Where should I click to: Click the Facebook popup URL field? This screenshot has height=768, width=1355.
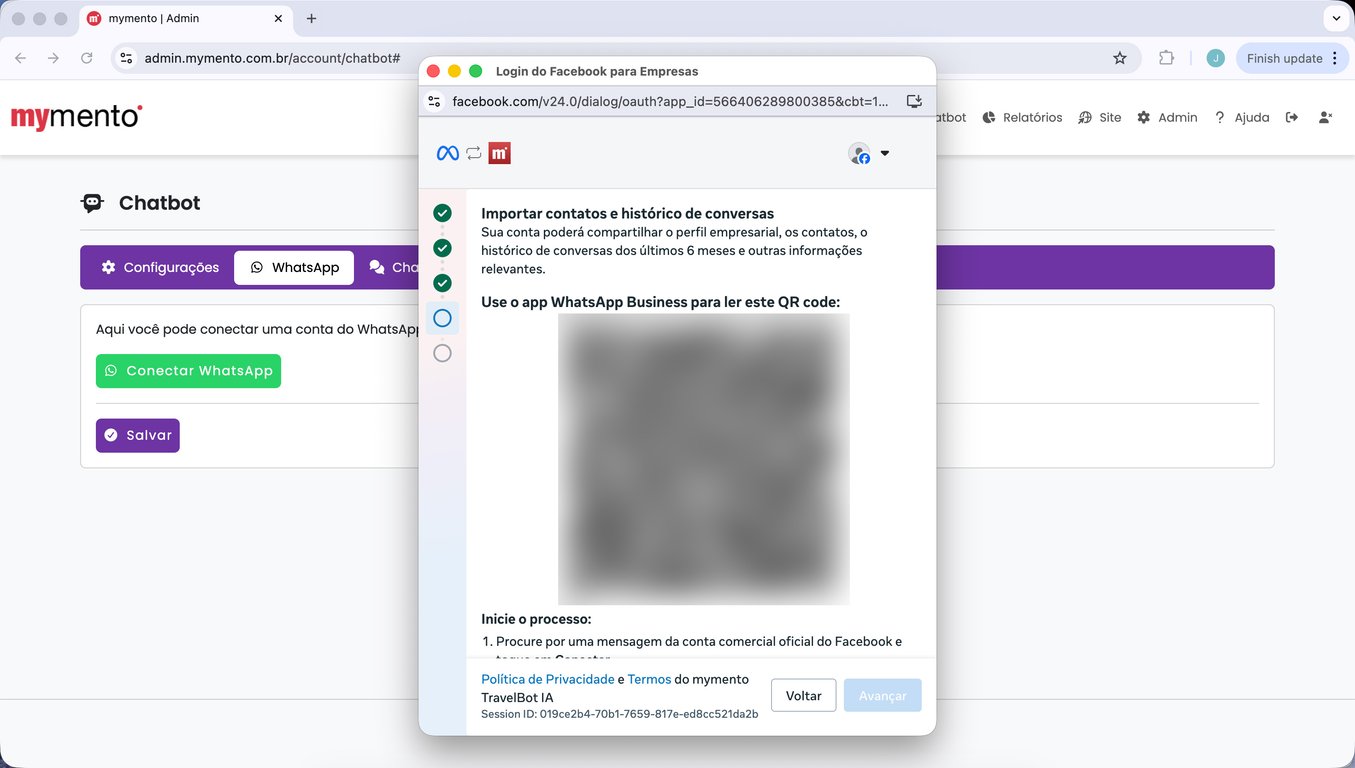670,101
